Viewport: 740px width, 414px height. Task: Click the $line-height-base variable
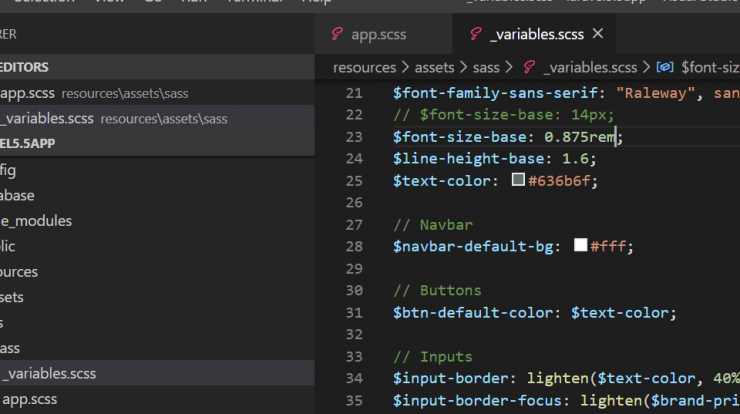click(468, 159)
